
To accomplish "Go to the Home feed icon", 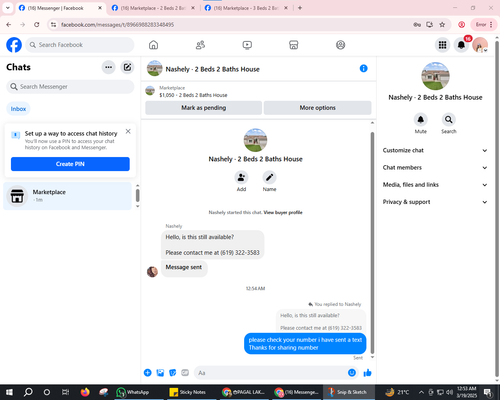I will pos(153,45).
